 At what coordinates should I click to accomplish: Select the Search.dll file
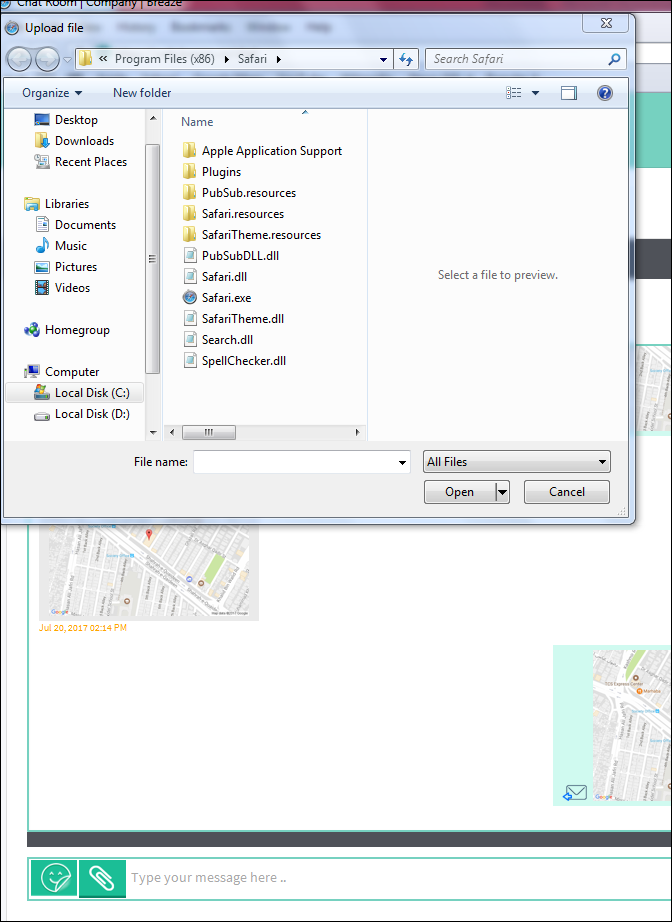tap(218, 340)
